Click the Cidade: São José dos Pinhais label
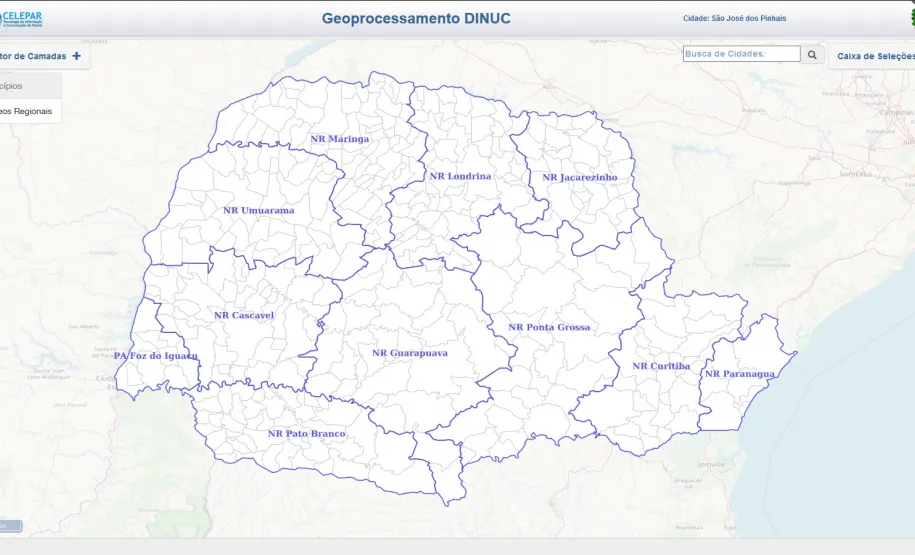The image size is (915, 555). pyautogui.click(x=735, y=18)
